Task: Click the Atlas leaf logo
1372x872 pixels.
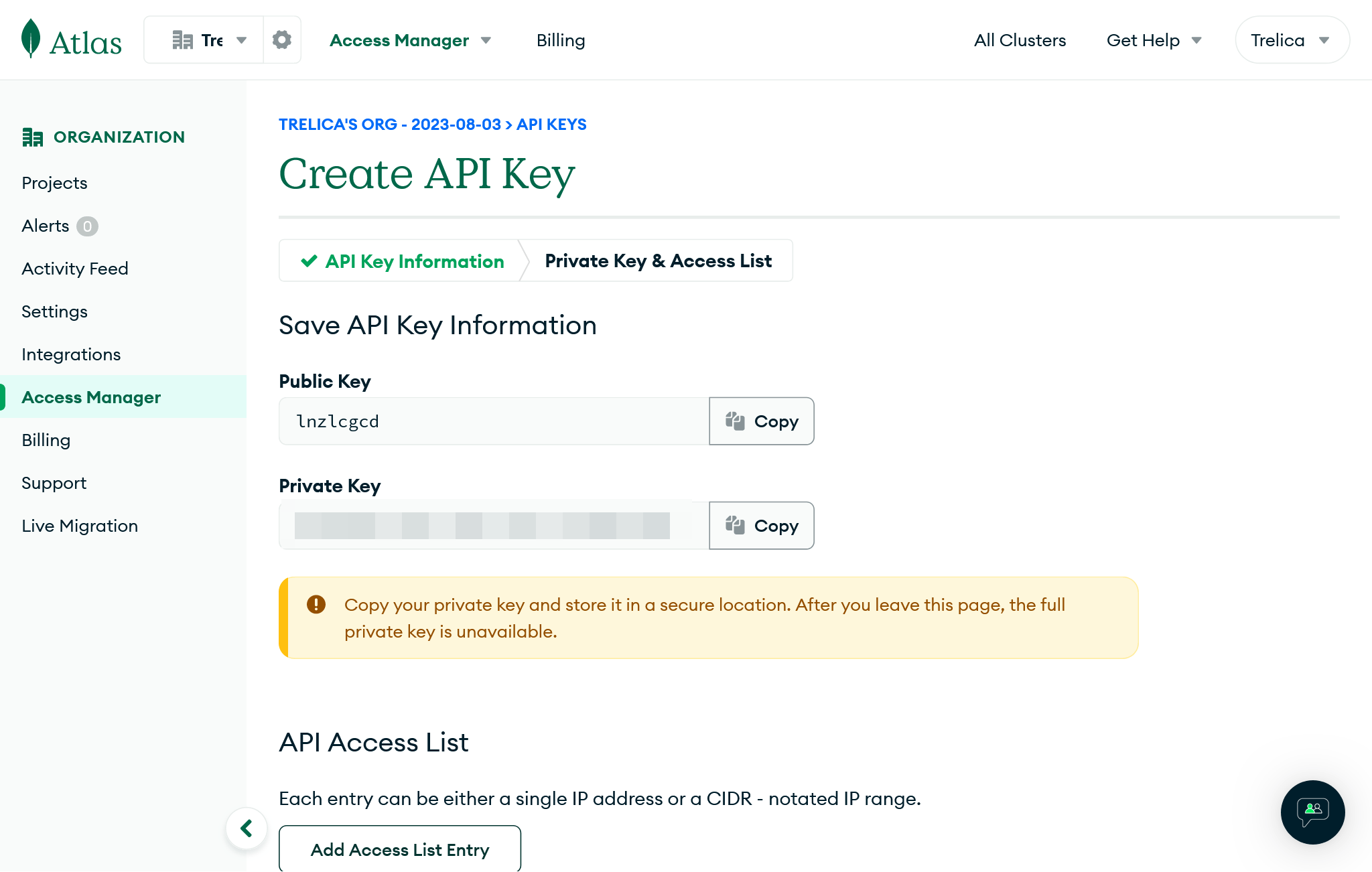Action: [x=31, y=39]
